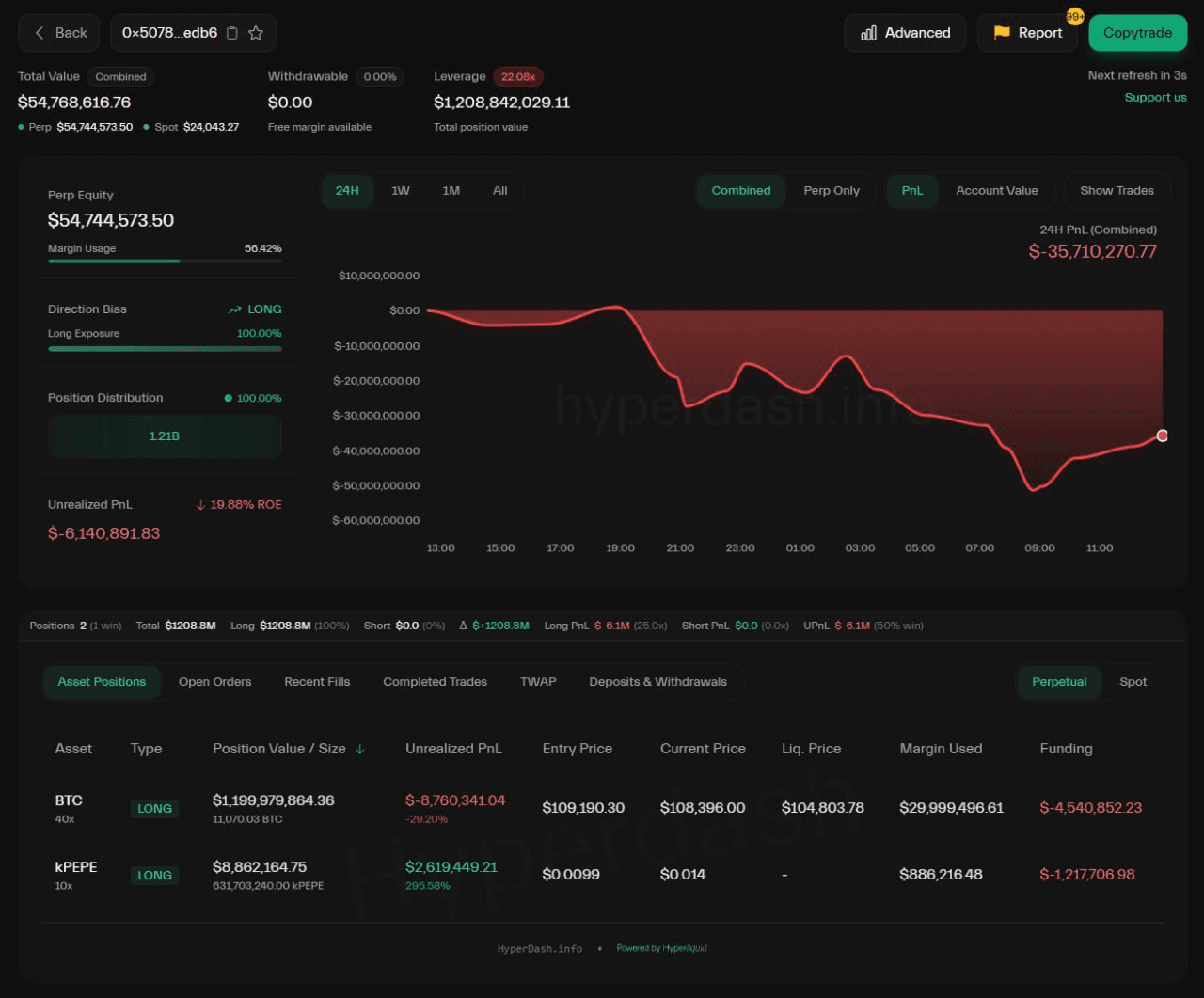The image size is (1204, 998).
Task: Star the wallet as favorite
Action: (x=256, y=33)
